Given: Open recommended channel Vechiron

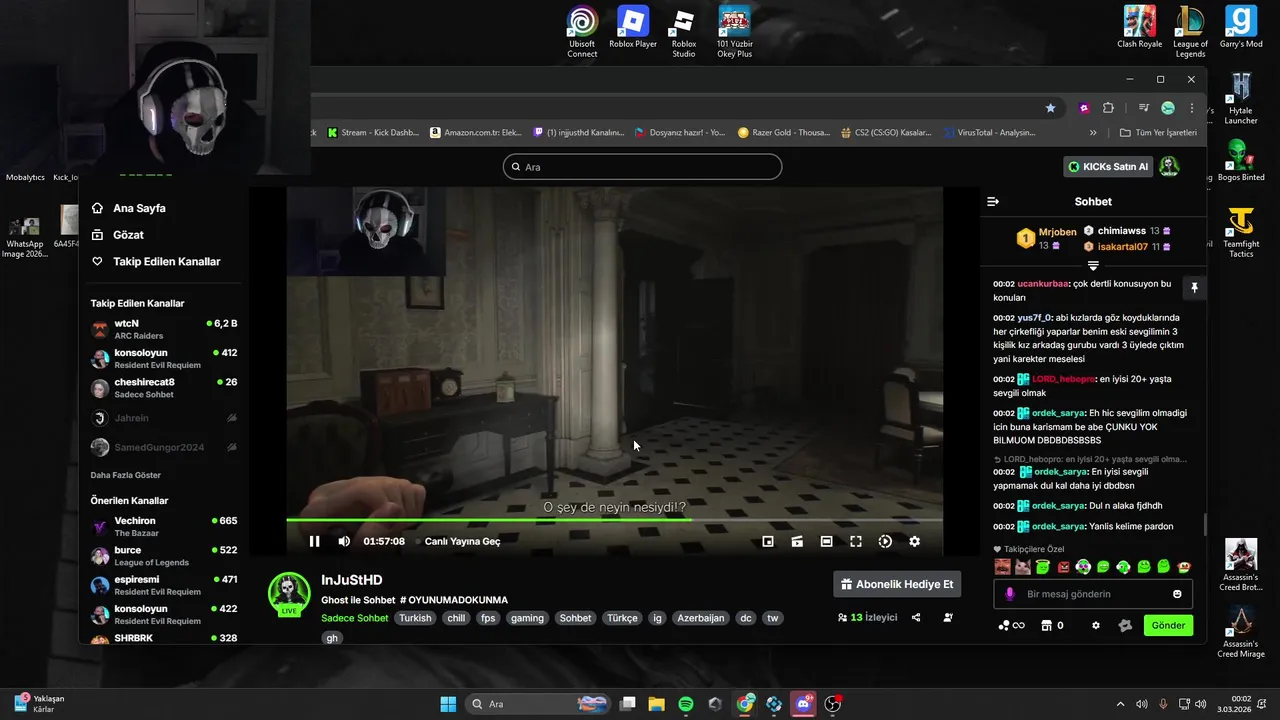Looking at the screenshot, I should tap(164, 526).
